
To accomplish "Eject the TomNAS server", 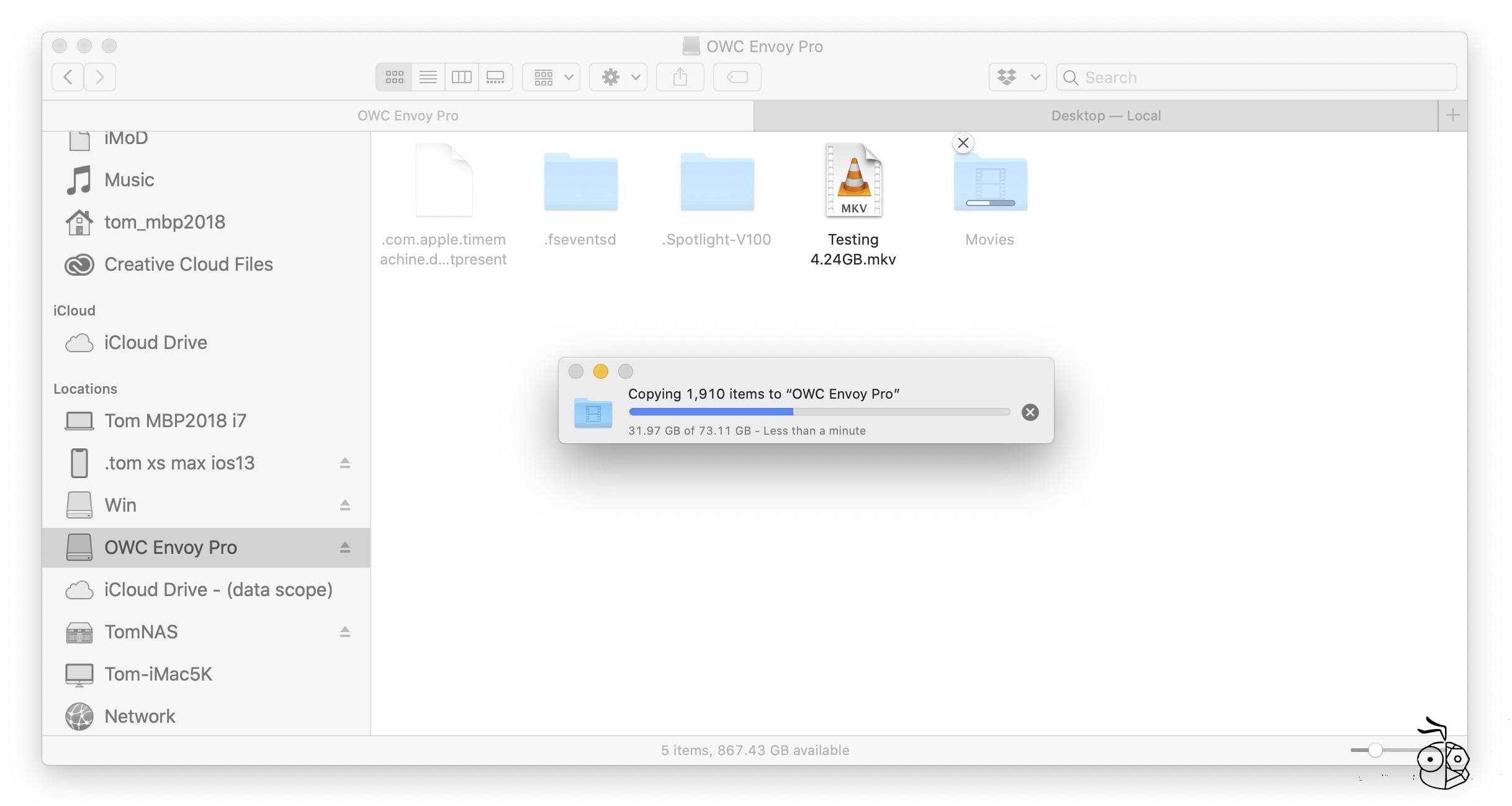I will click(x=345, y=632).
